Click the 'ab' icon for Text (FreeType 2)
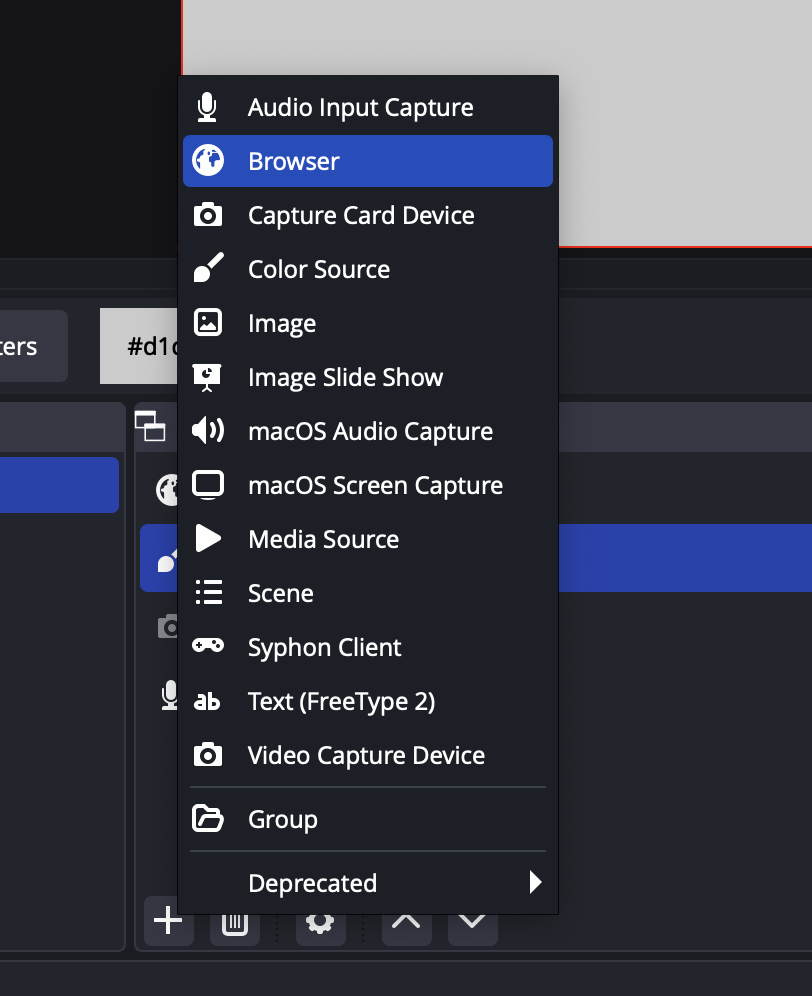Viewport: 812px width, 996px height. pyautogui.click(x=207, y=701)
